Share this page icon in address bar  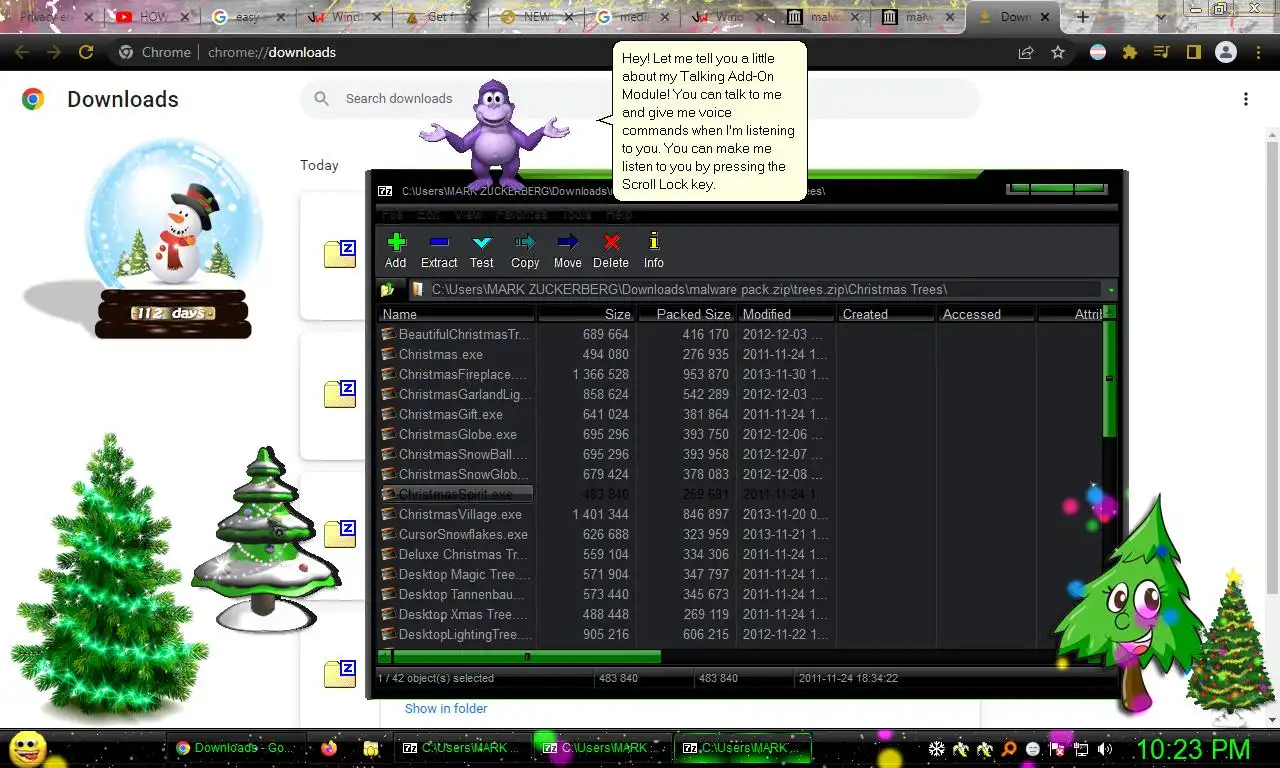click(1026, 52)
